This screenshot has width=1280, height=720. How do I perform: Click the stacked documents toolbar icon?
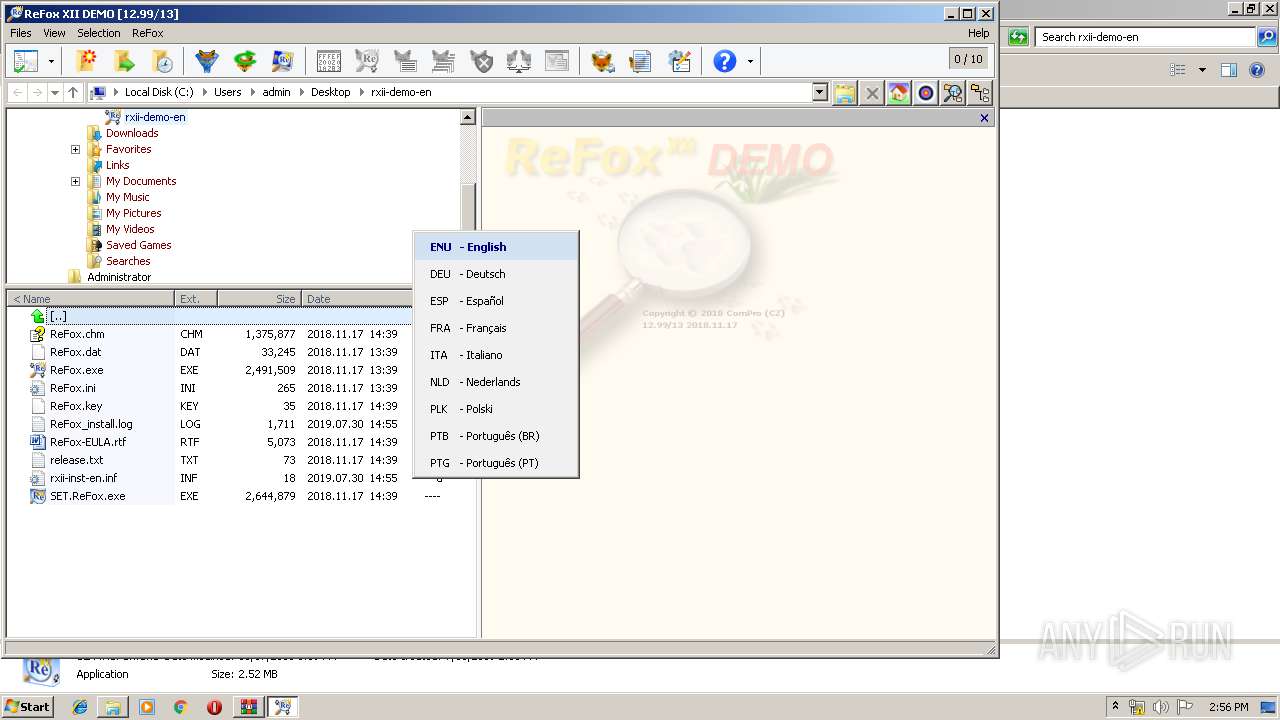pyautogui.click(x=640, y=62)
